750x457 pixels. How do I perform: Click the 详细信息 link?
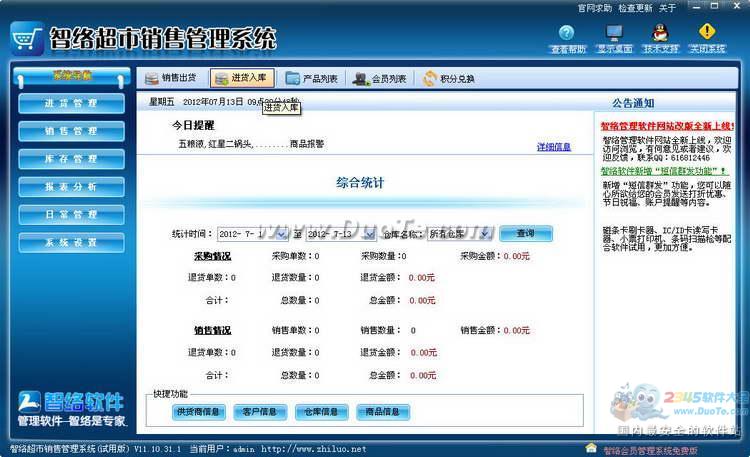[554, 147]
